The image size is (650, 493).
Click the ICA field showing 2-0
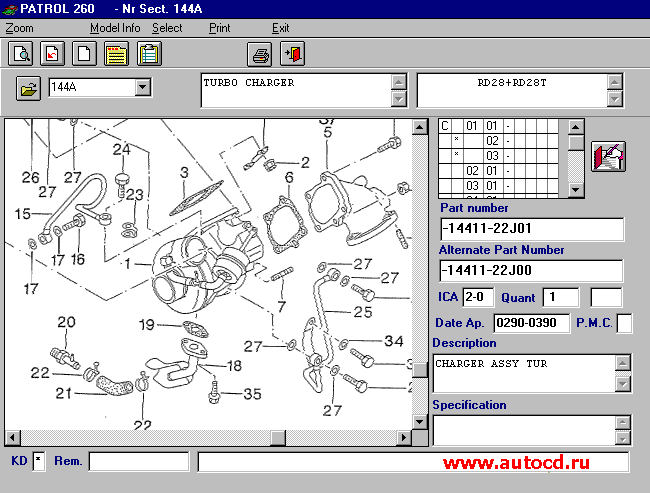pyautogui.click(x=478, y=297)
